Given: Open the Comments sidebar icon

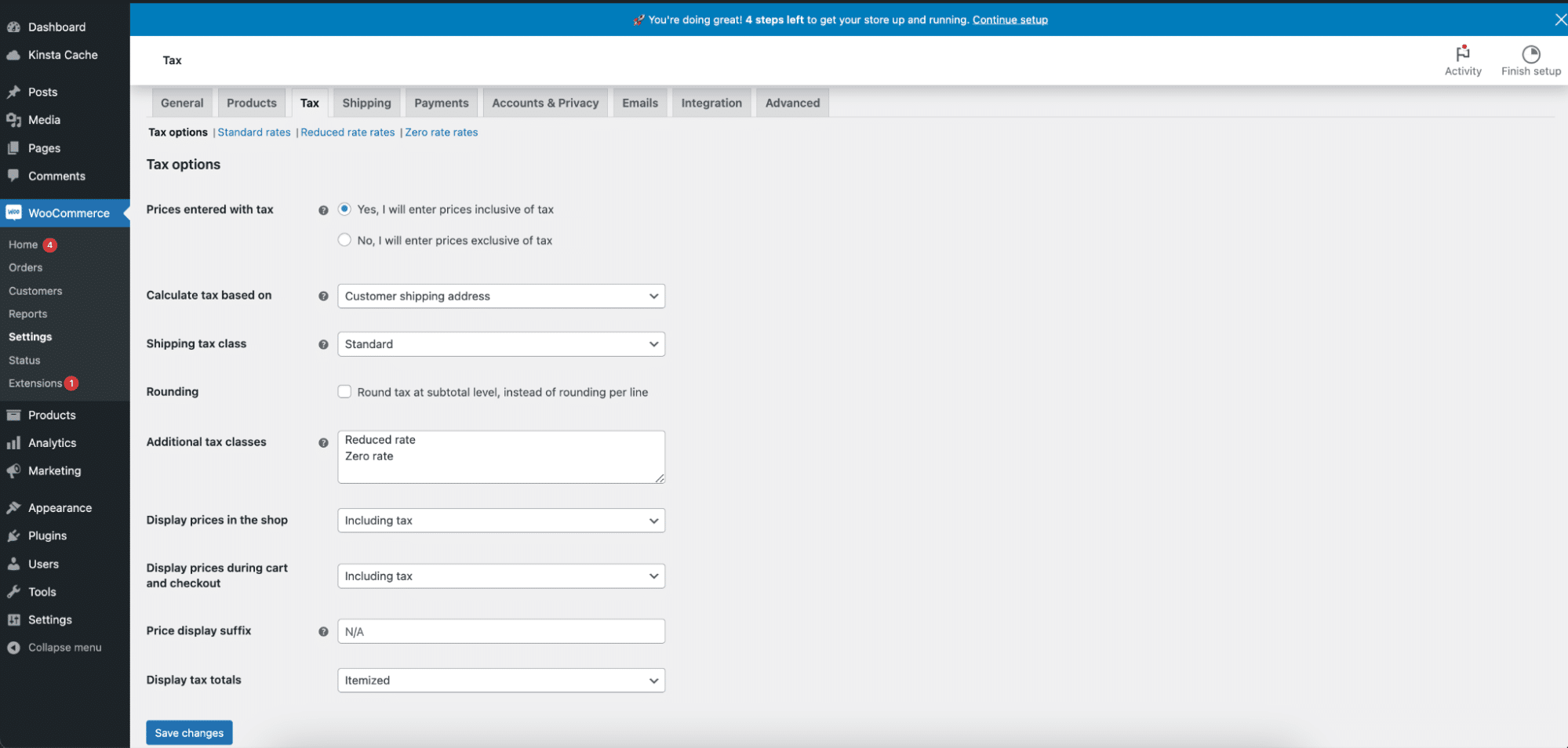Looking at the screenshot, I should [x=14, y=176].
